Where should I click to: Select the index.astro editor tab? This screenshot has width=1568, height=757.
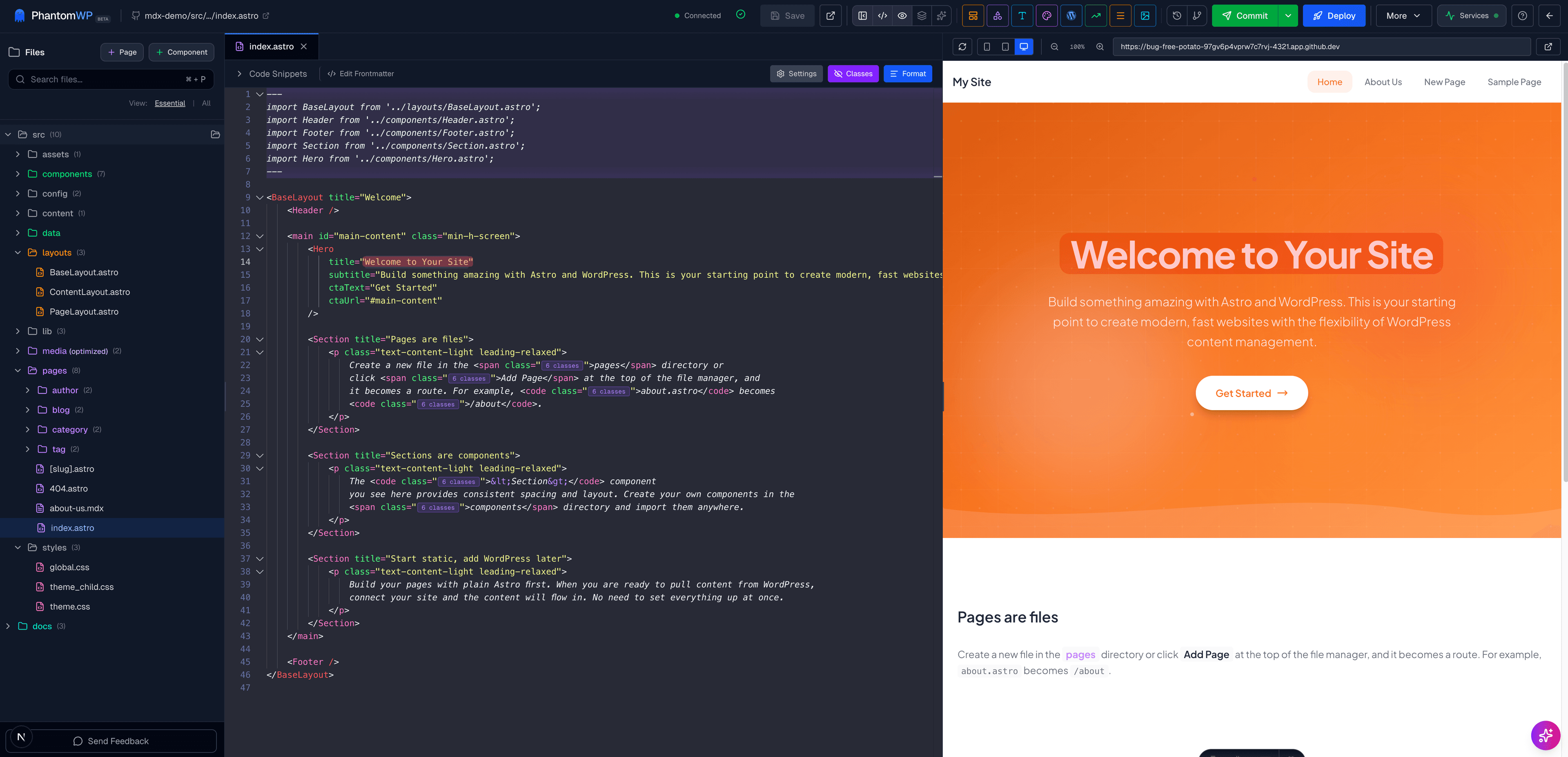pyautogui.click(x=271, y=47)
